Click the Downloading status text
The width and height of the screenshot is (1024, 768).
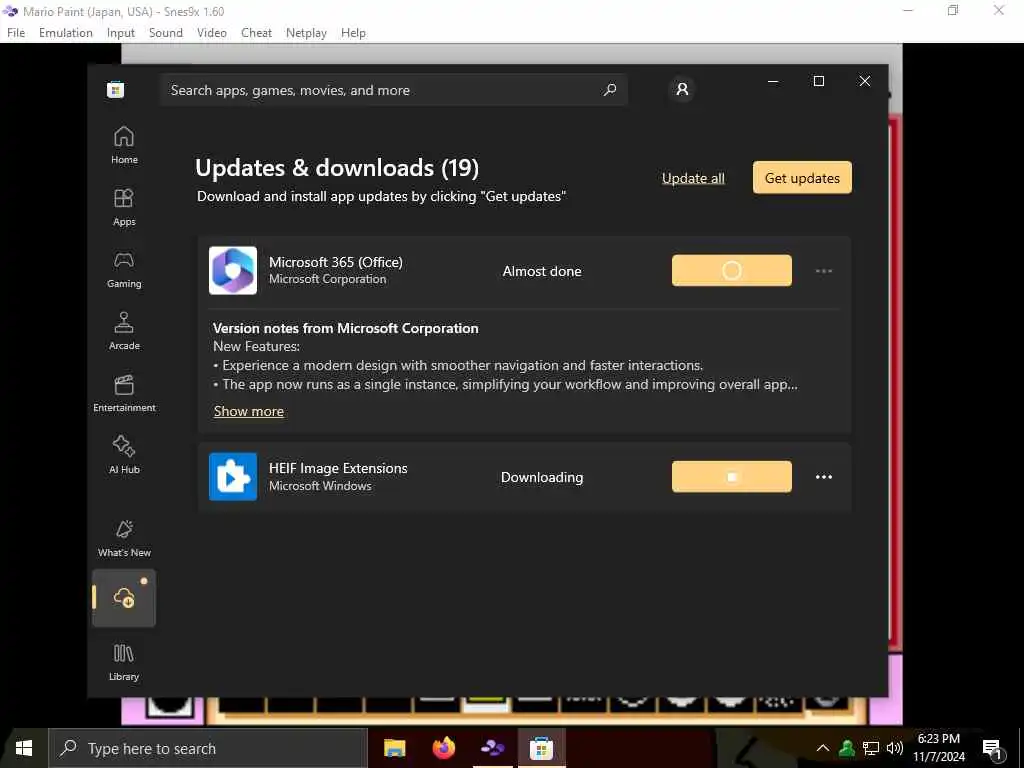542,477
